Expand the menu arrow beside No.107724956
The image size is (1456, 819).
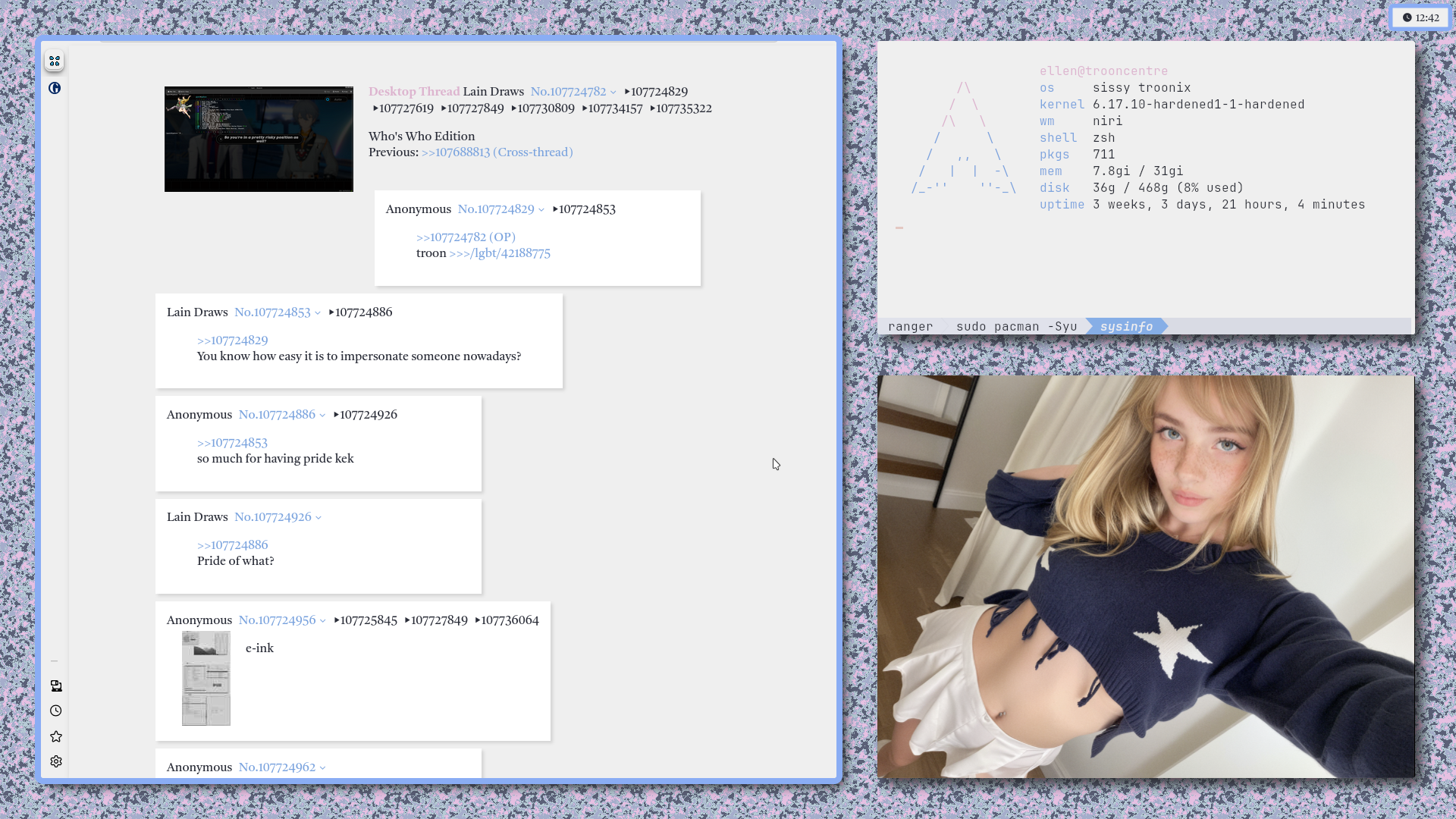point(323,621)
